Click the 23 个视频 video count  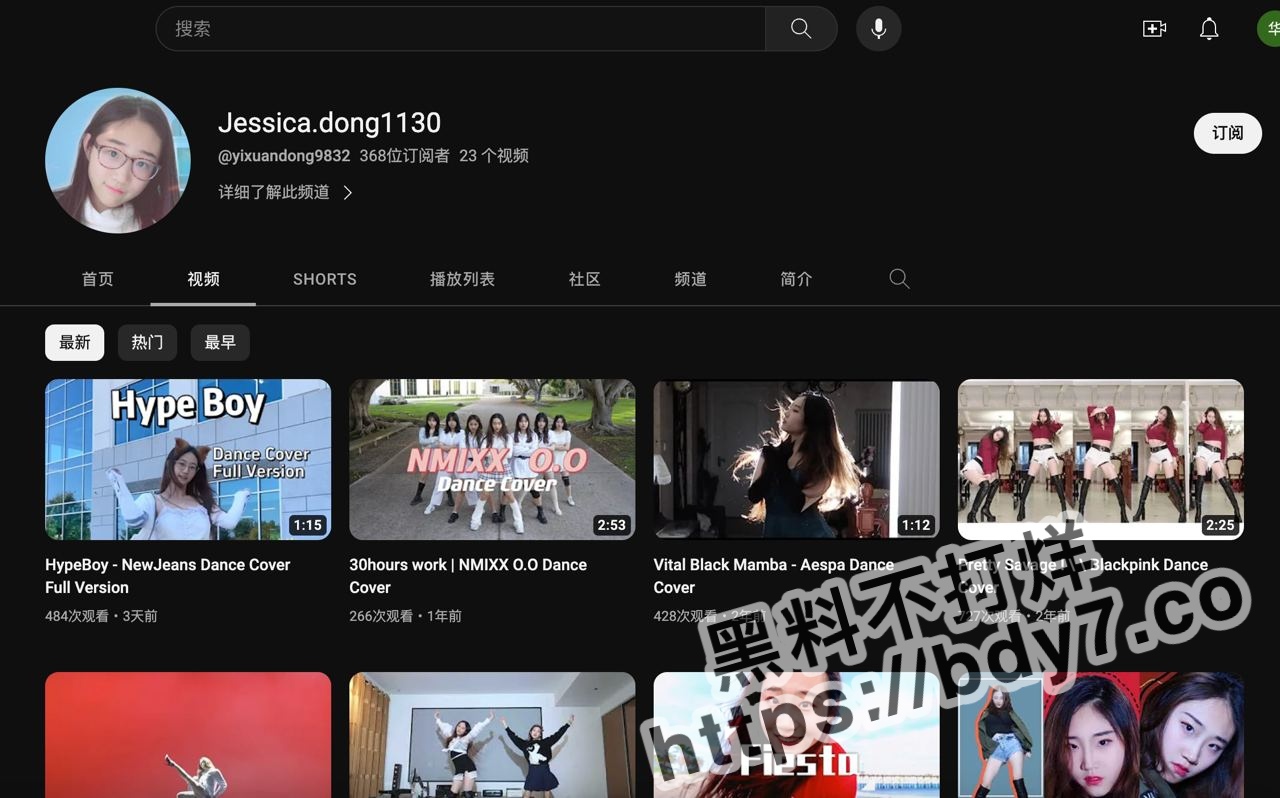click(x=494, y=156)
